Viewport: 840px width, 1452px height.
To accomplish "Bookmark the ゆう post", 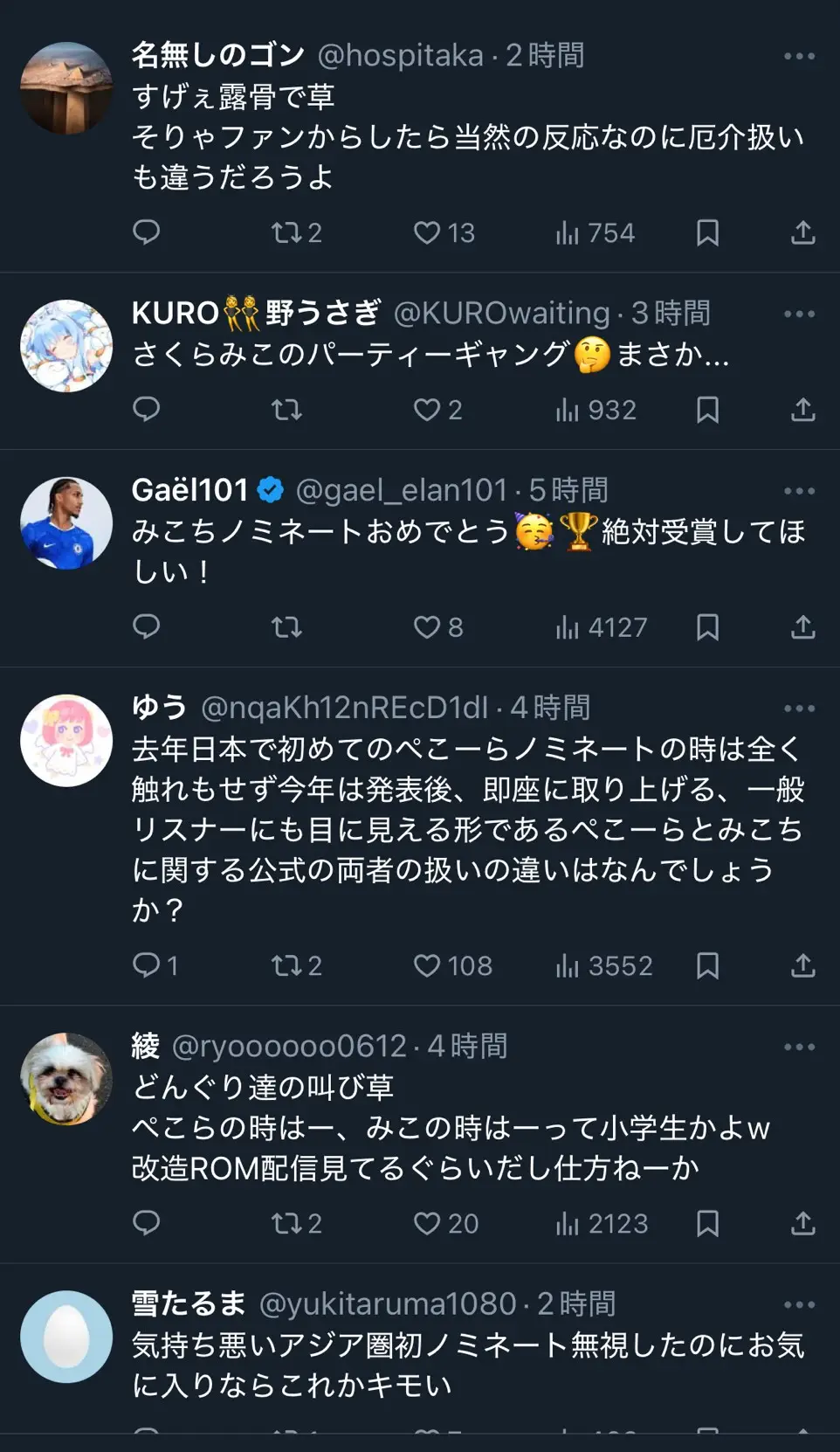I will [707, 965].
